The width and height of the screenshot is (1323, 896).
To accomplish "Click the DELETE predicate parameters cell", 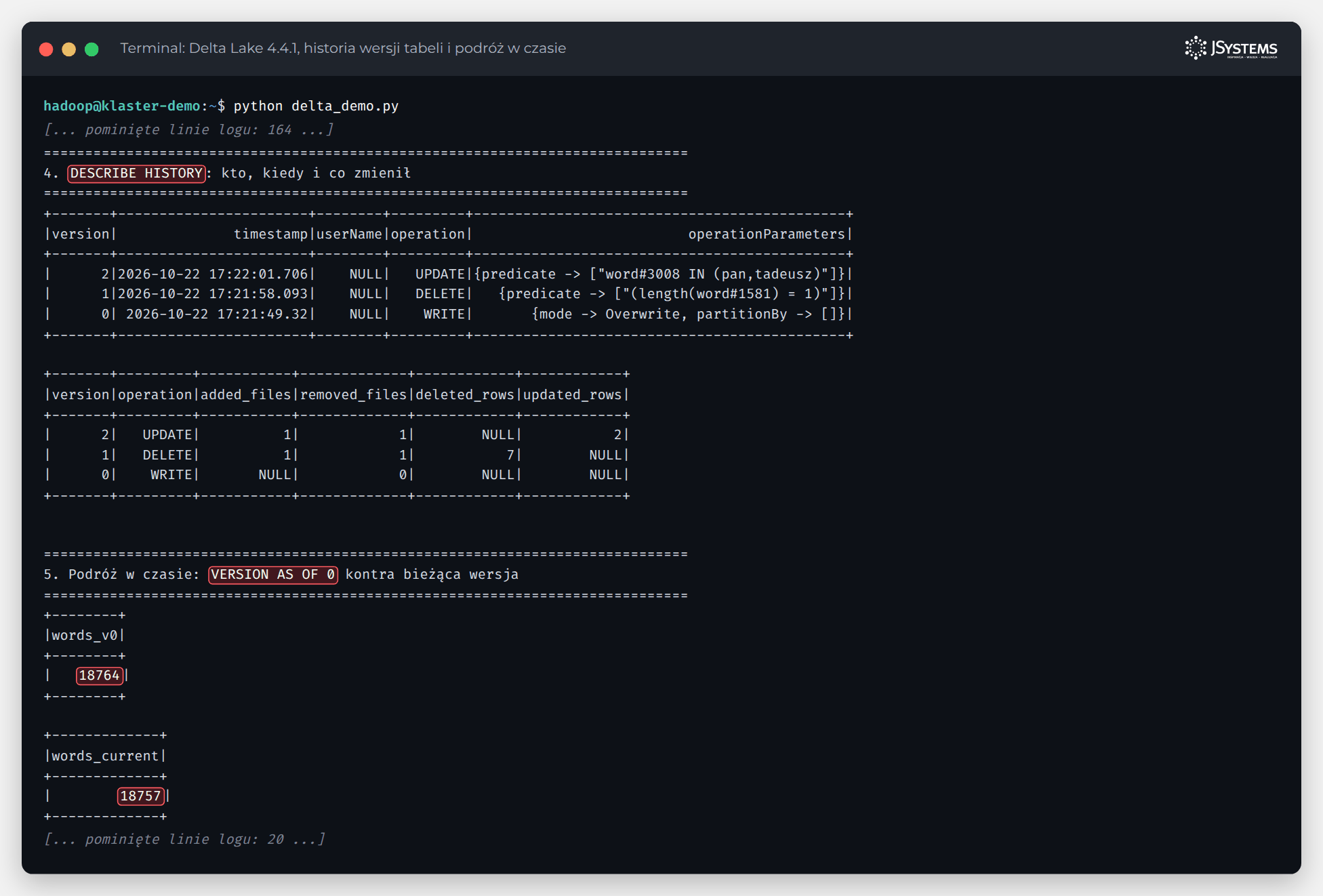I will 672,294.
